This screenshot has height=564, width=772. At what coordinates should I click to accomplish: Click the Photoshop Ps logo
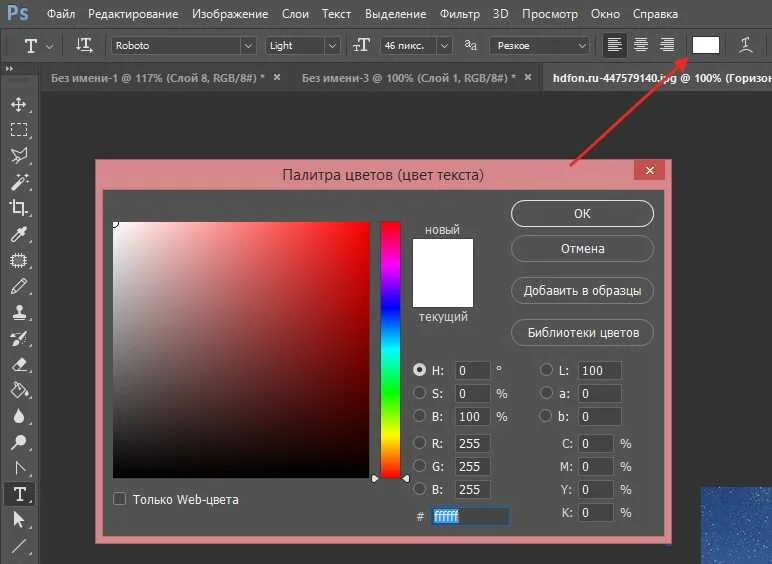(18, 13)
